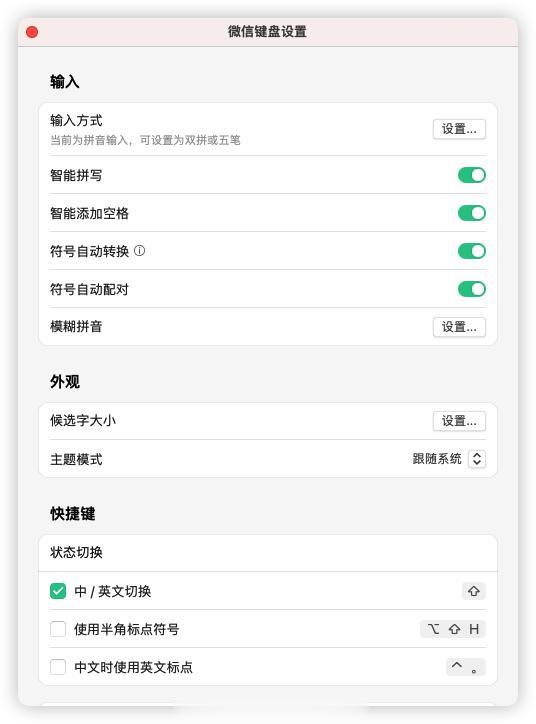Click the 输入方式 description text
The image size is (536, 724).
click(x=145, y=140)
